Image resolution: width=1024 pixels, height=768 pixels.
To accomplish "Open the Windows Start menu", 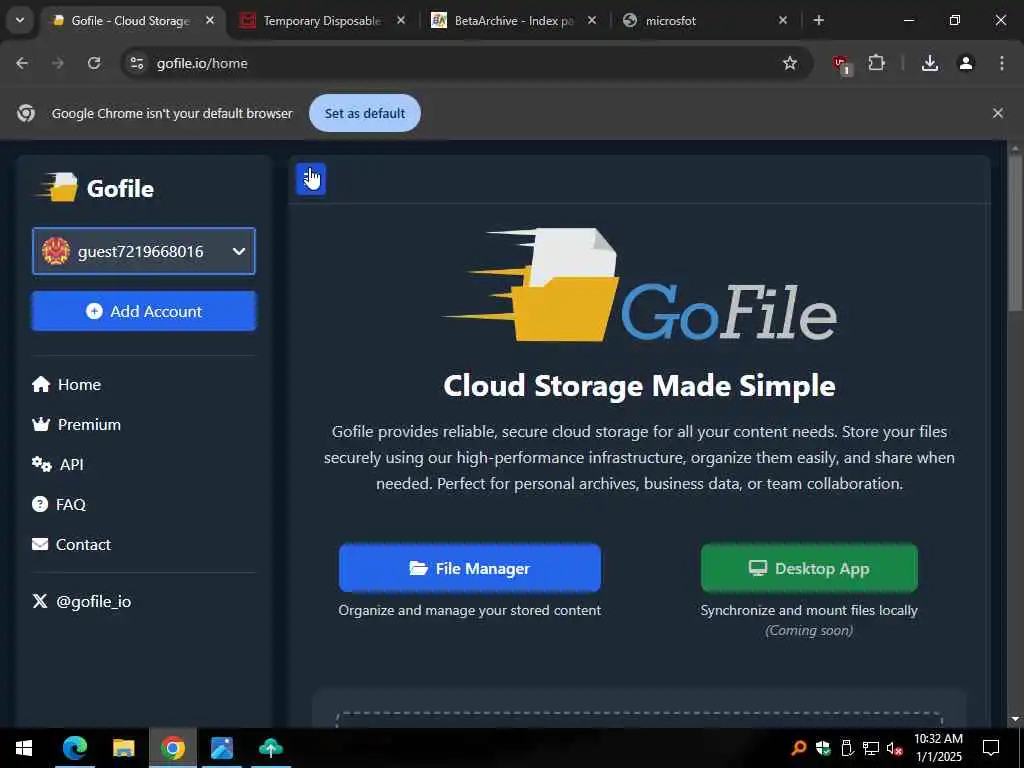I will (24, 748).
